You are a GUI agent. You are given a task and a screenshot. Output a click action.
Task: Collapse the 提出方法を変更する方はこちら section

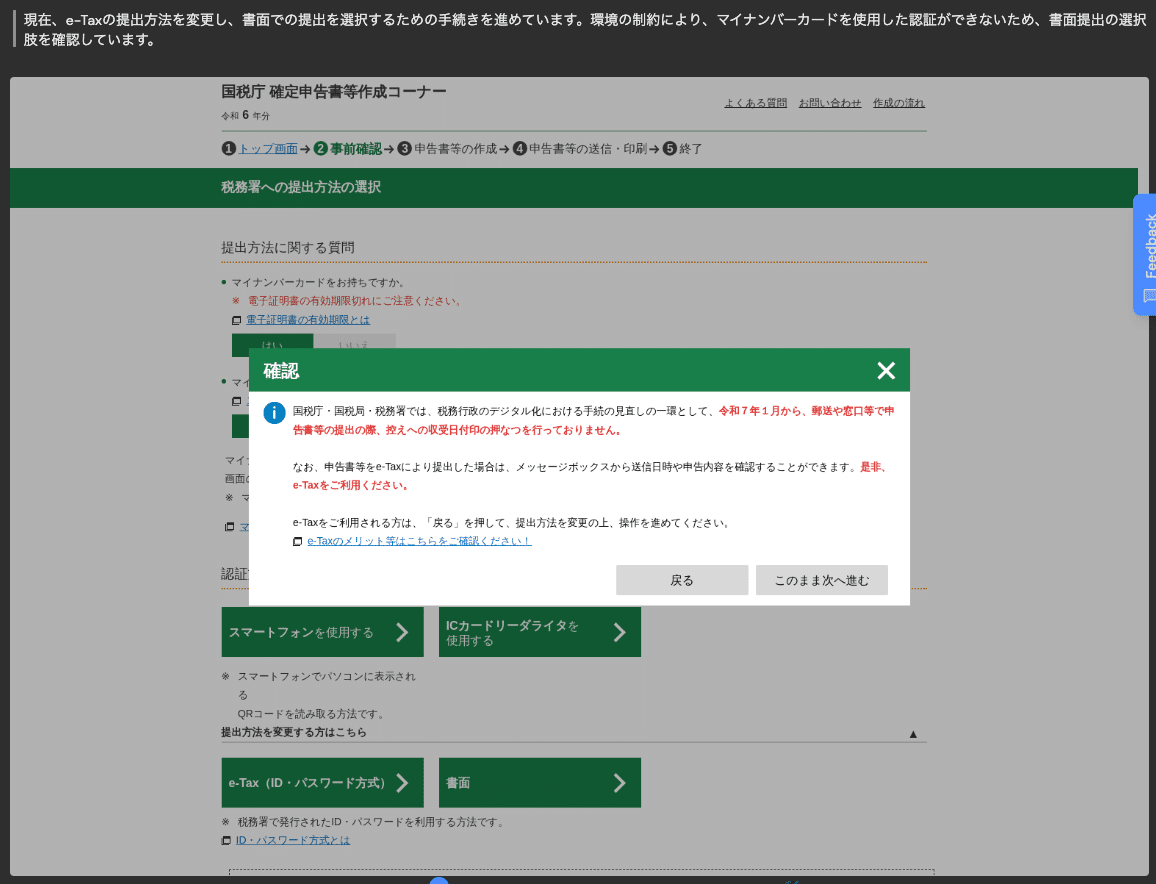tap(911, 733)
